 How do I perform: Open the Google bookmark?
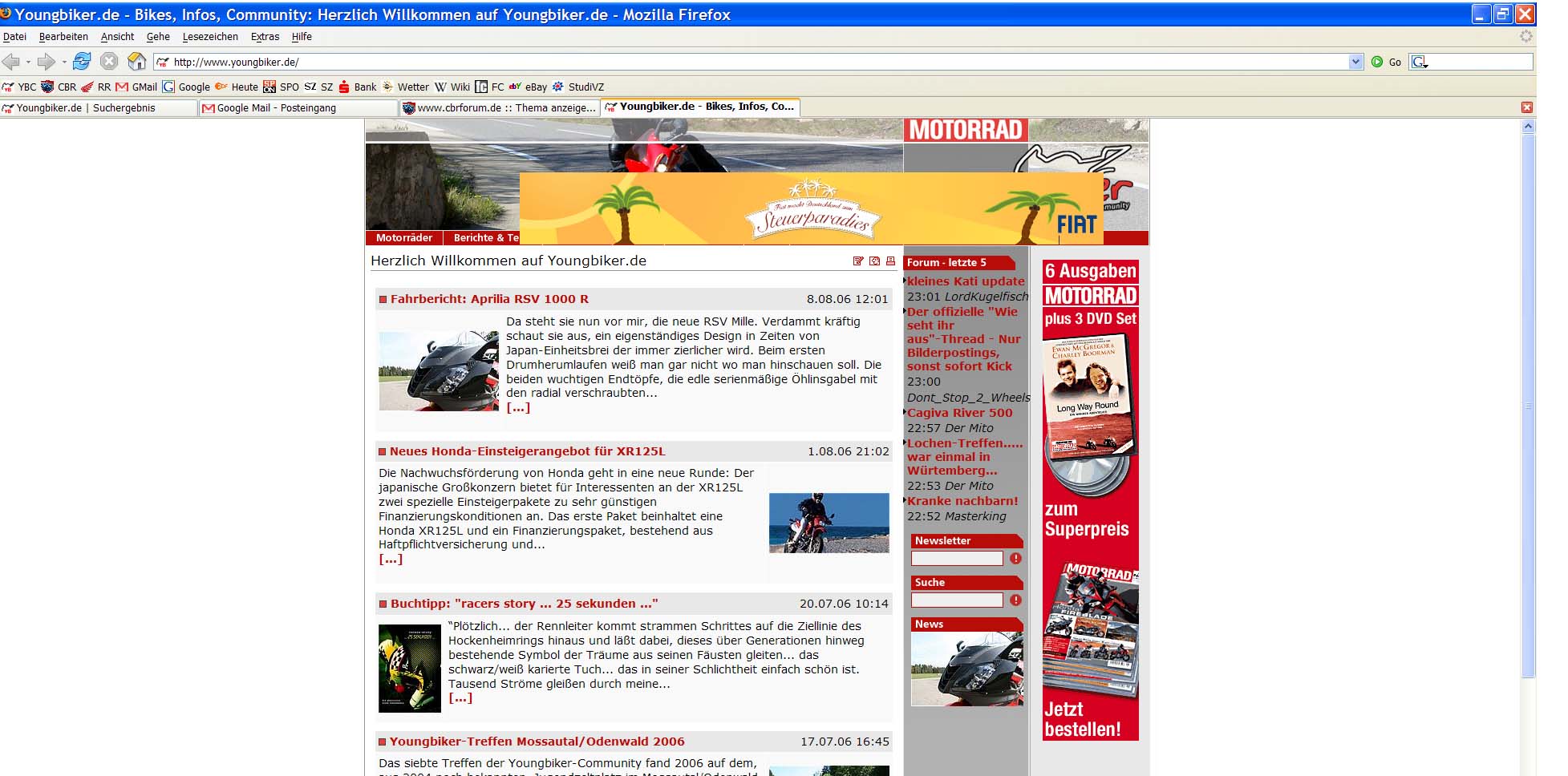(x=186, y=87)
